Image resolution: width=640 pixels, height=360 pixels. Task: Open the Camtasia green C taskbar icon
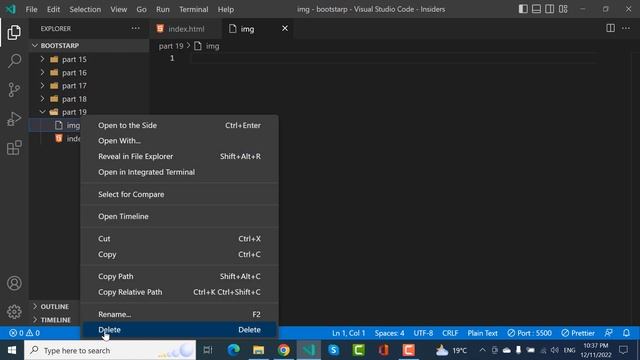[x=358, y=350]
